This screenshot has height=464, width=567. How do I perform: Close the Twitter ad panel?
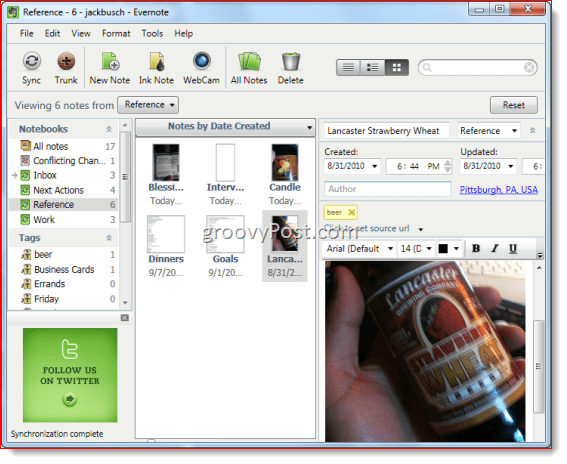pos(124,318)
